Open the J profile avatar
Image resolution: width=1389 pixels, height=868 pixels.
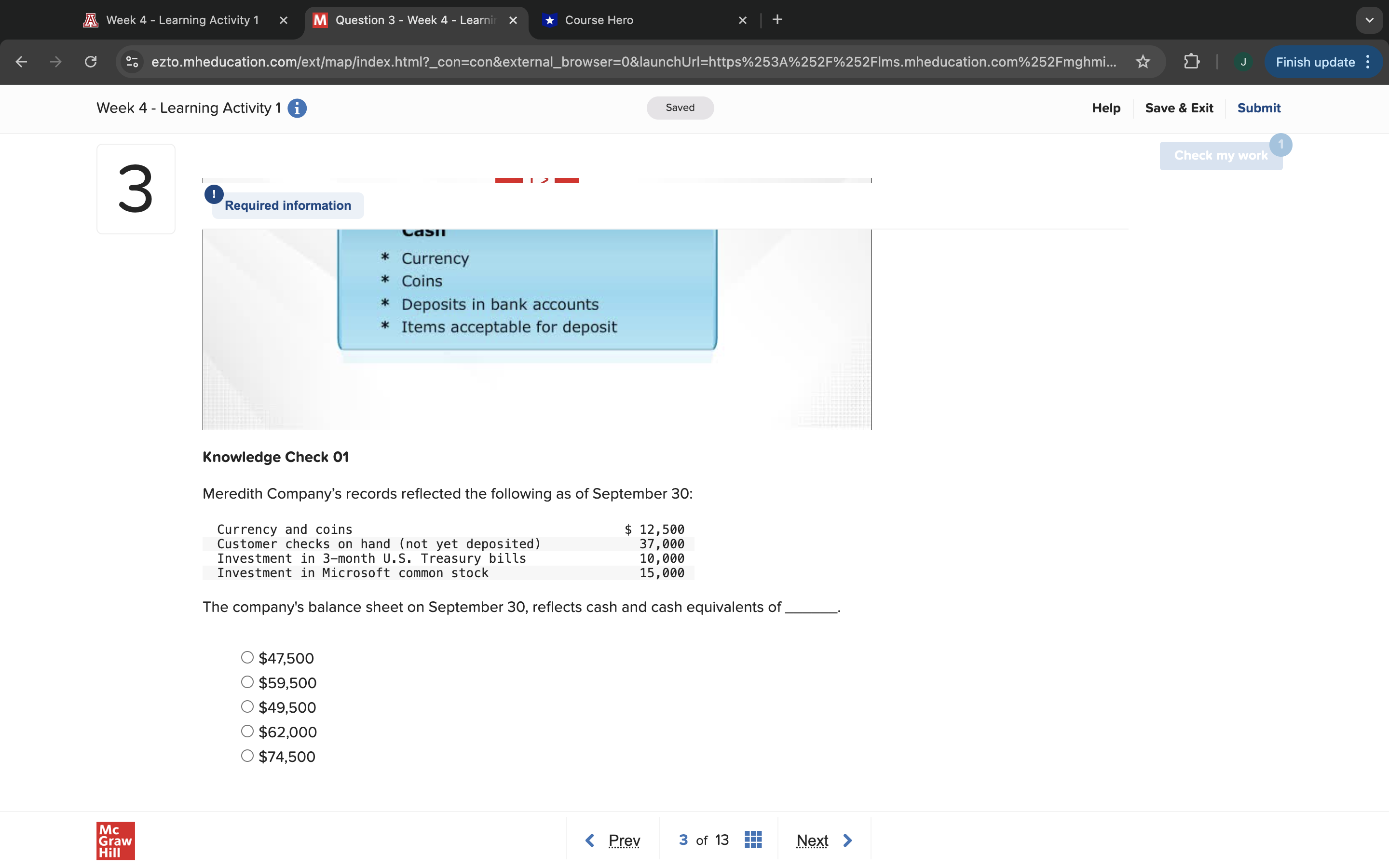coord(1243,62)
